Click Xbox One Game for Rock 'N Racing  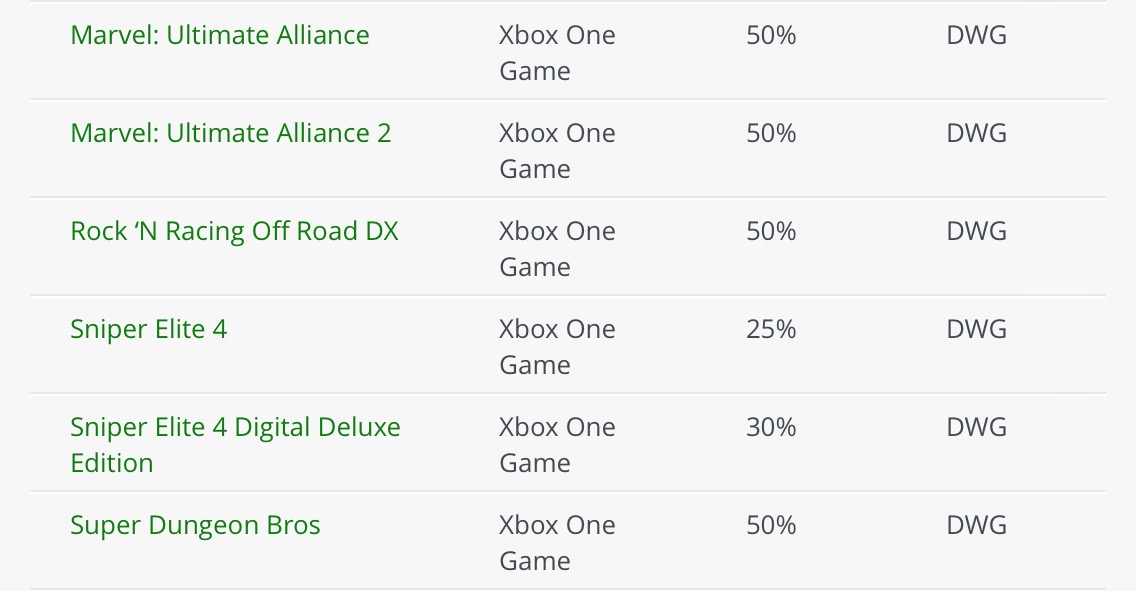coord(557,249)
